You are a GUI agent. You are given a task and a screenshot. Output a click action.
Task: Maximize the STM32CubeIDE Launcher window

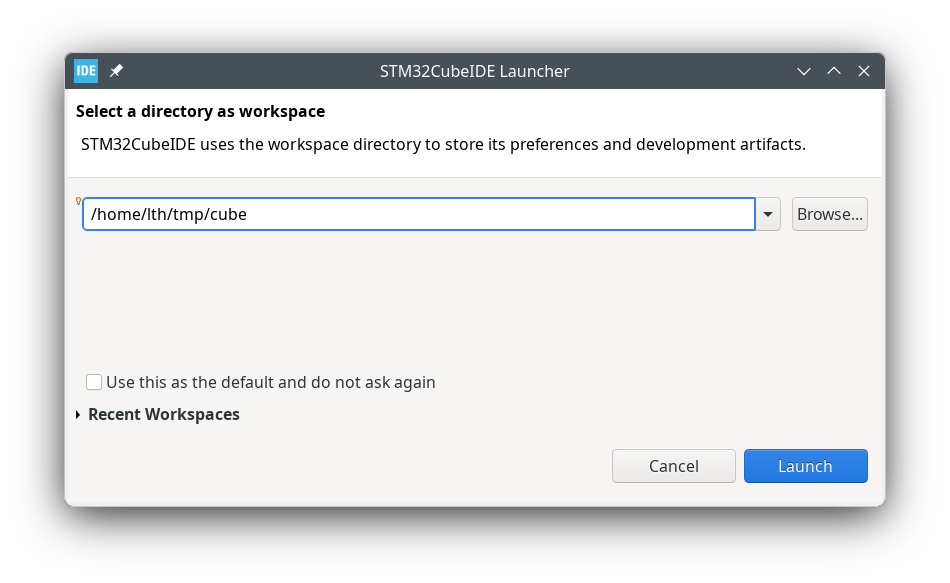click(834, 71)
